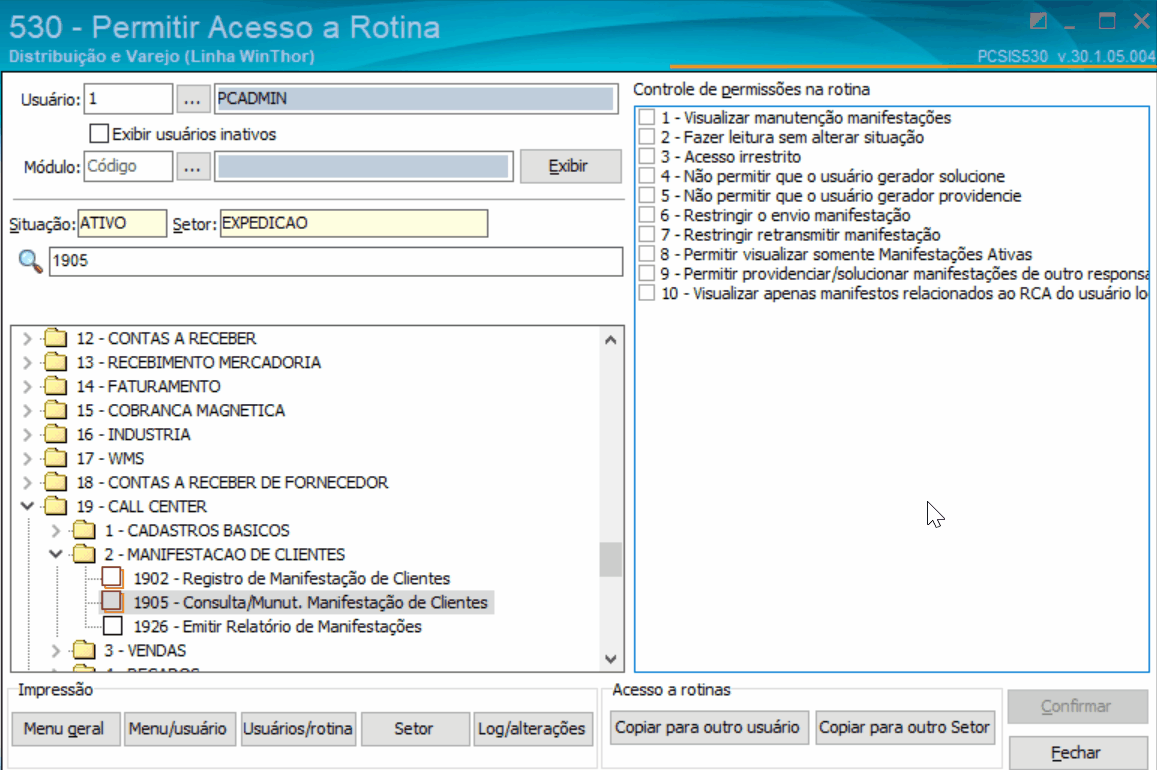This screenshot has height=770, width=1157.
Task: Print Menu/usuário report
Action: tap(179, 729)
